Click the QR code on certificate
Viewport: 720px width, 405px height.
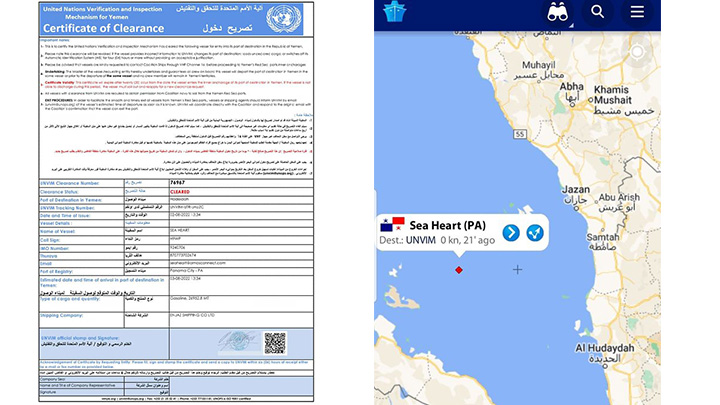275,343
